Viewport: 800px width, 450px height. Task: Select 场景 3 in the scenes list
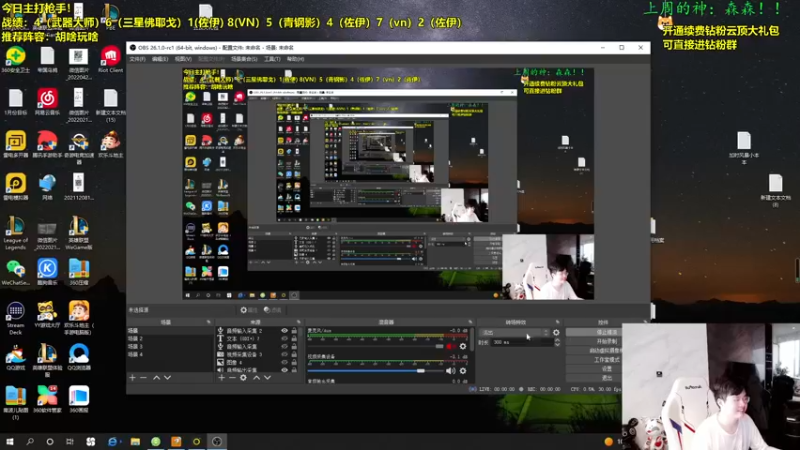click(170, 346)
